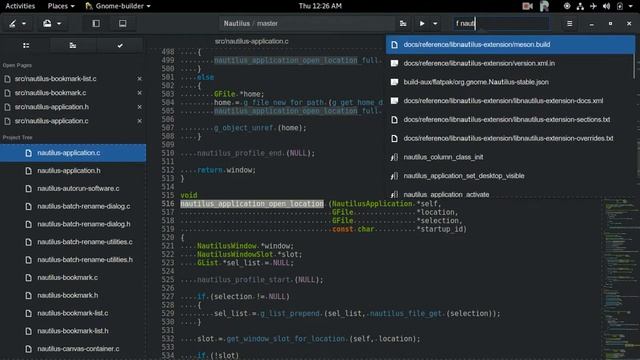Click the Thu 12:26 AM clock
This screenshot has width=640, height=360.
320,6
